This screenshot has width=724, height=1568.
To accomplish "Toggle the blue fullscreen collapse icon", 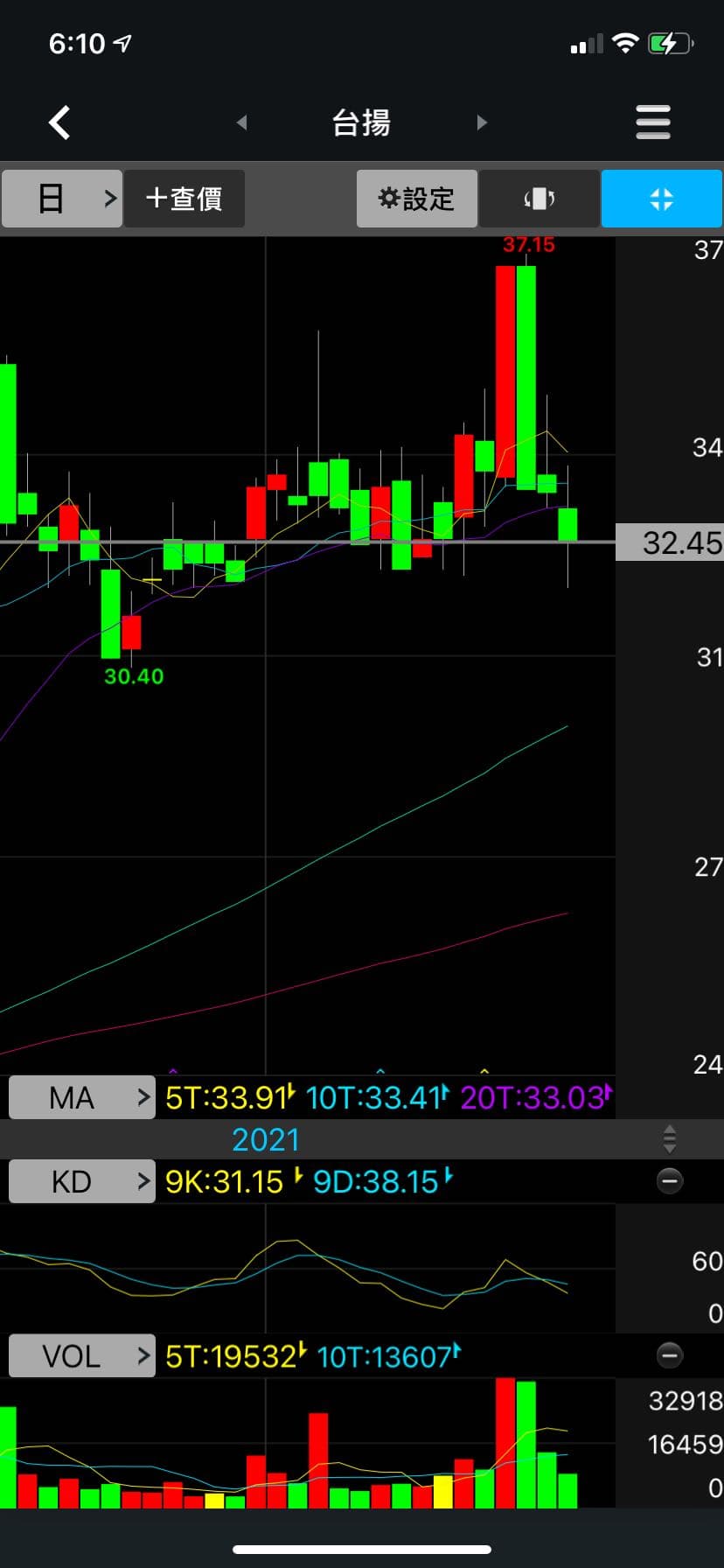I will click(x=661, y=199).
